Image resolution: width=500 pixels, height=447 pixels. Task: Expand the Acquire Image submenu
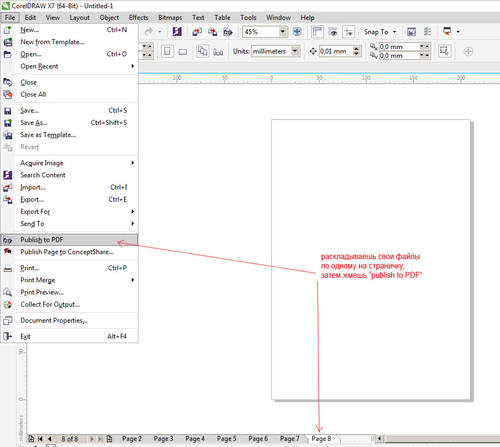point(69,163)
